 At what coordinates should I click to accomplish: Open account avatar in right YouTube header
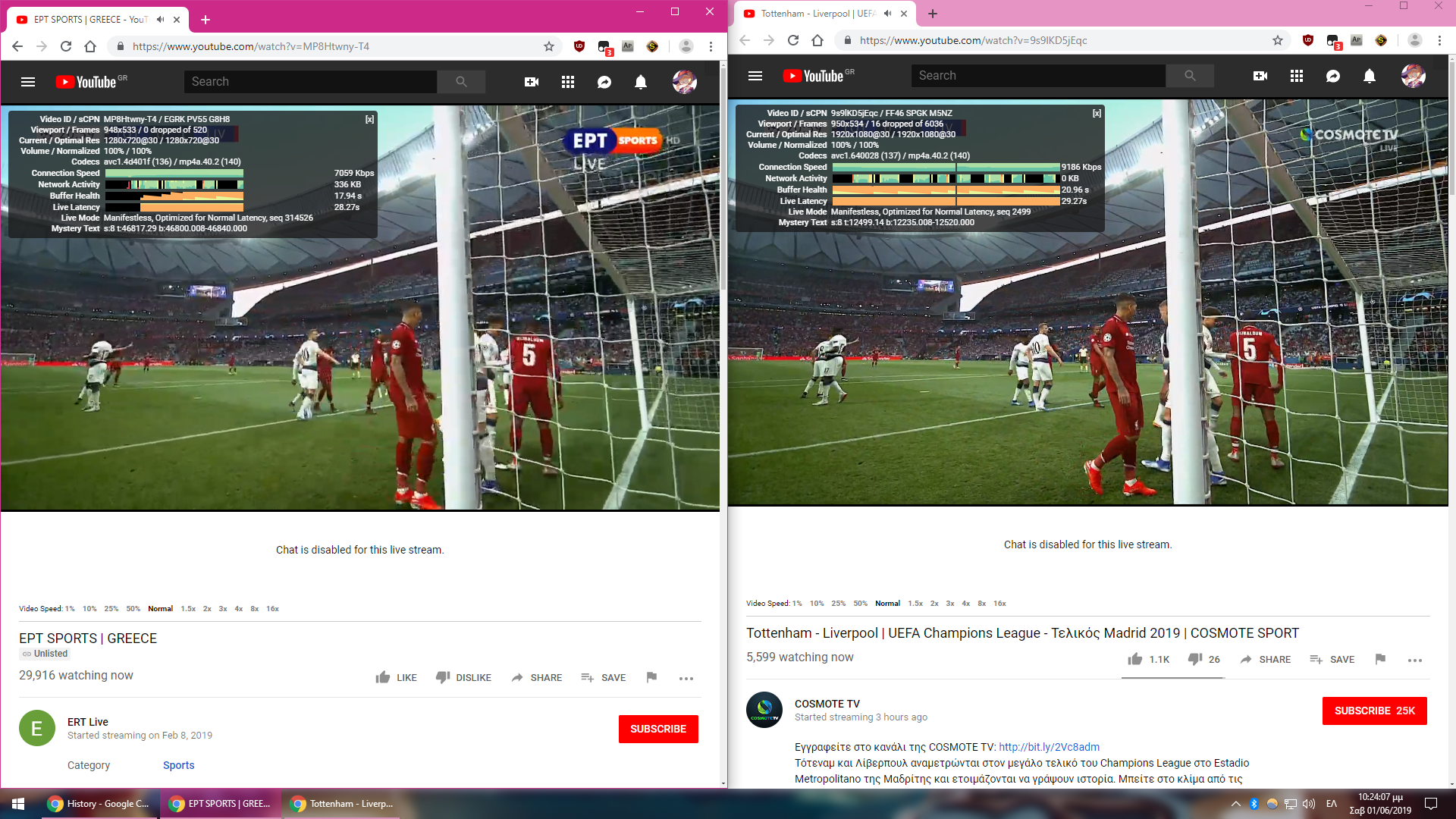tap(1414, 76)
